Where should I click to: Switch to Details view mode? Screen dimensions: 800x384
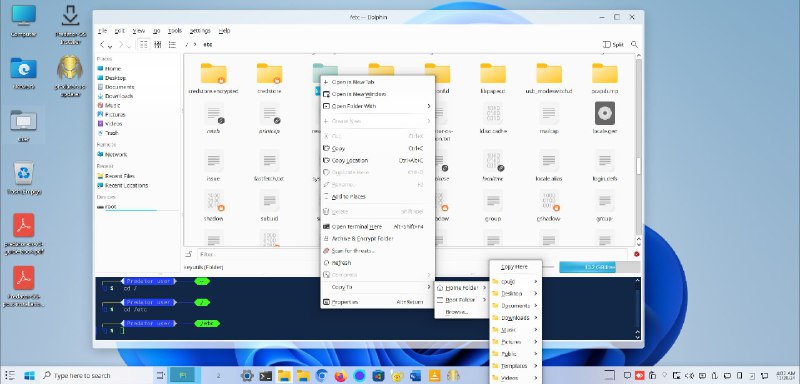172,44
